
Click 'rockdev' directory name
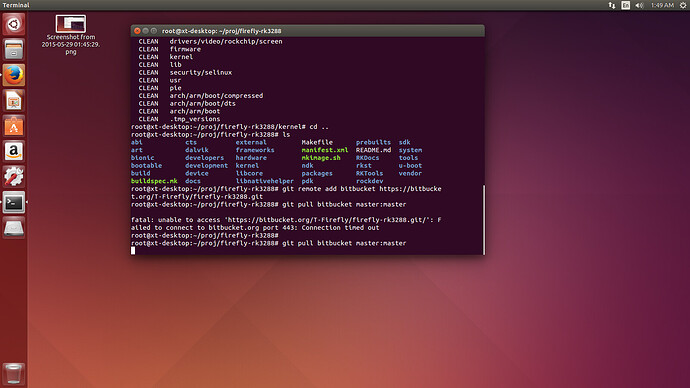click(369, 181)
